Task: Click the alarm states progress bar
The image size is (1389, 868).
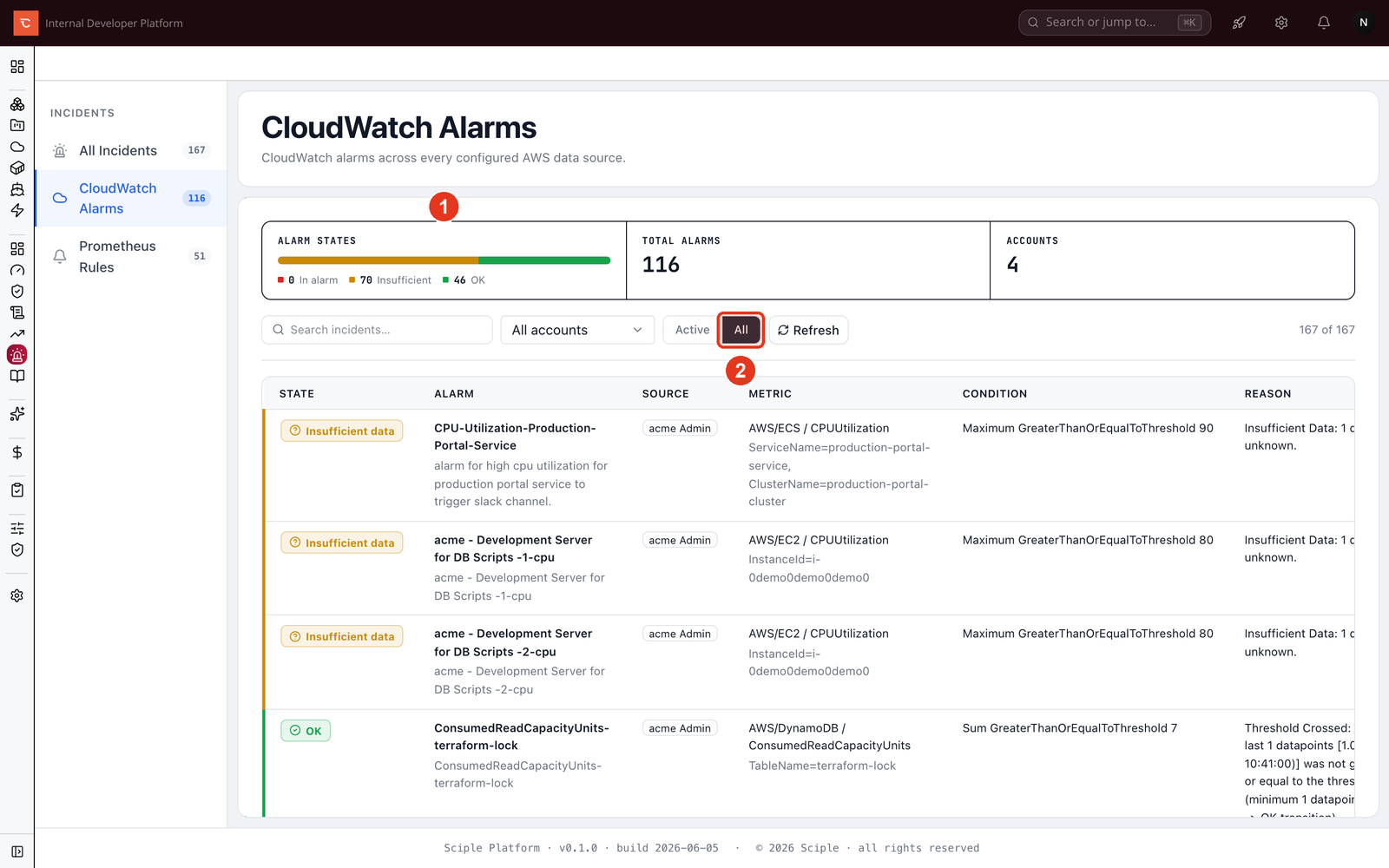Action: [x=444, y=260]
